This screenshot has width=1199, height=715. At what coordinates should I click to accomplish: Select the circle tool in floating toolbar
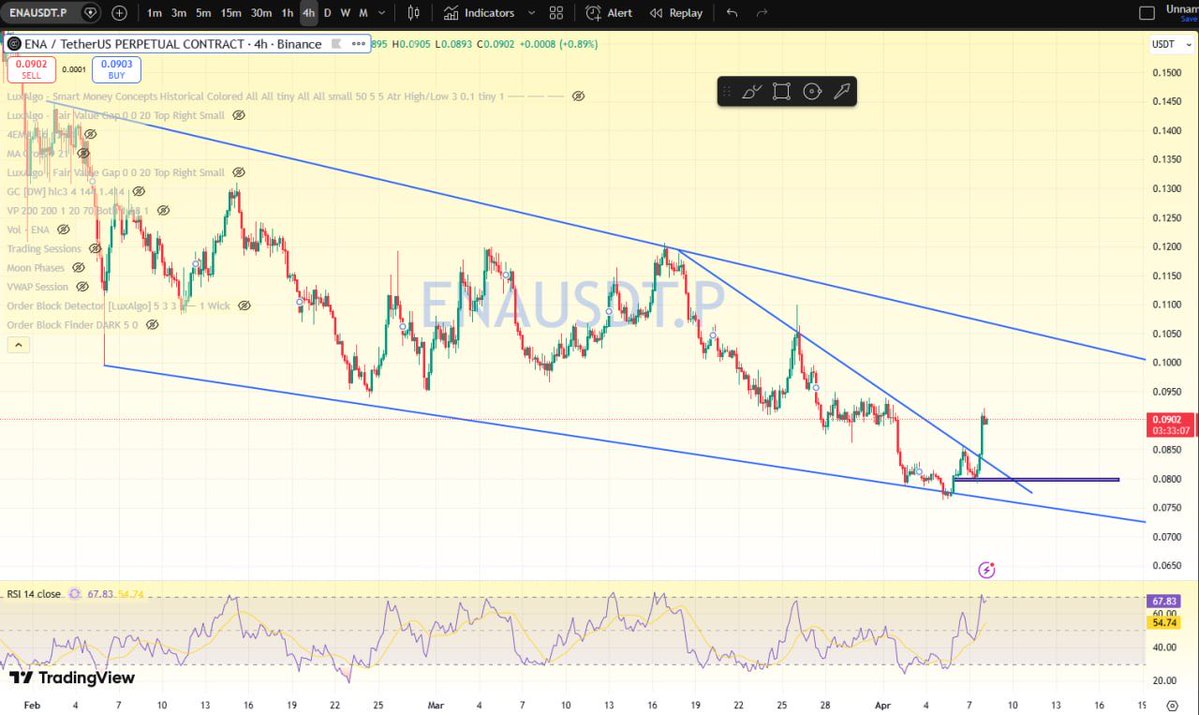(x=812, y=92)
